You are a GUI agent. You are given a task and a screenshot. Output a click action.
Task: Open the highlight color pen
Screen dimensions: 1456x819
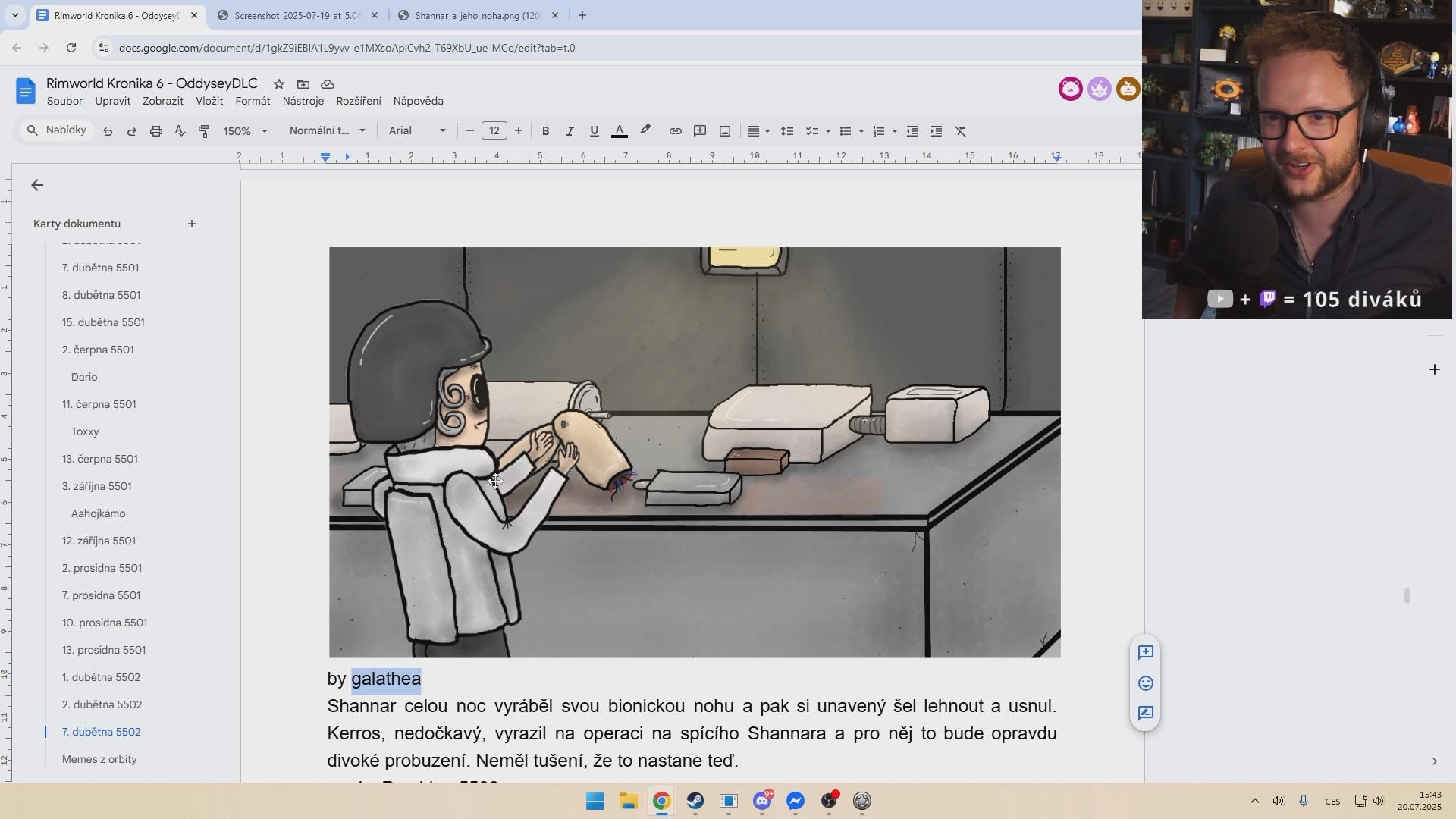pos(645,130)
